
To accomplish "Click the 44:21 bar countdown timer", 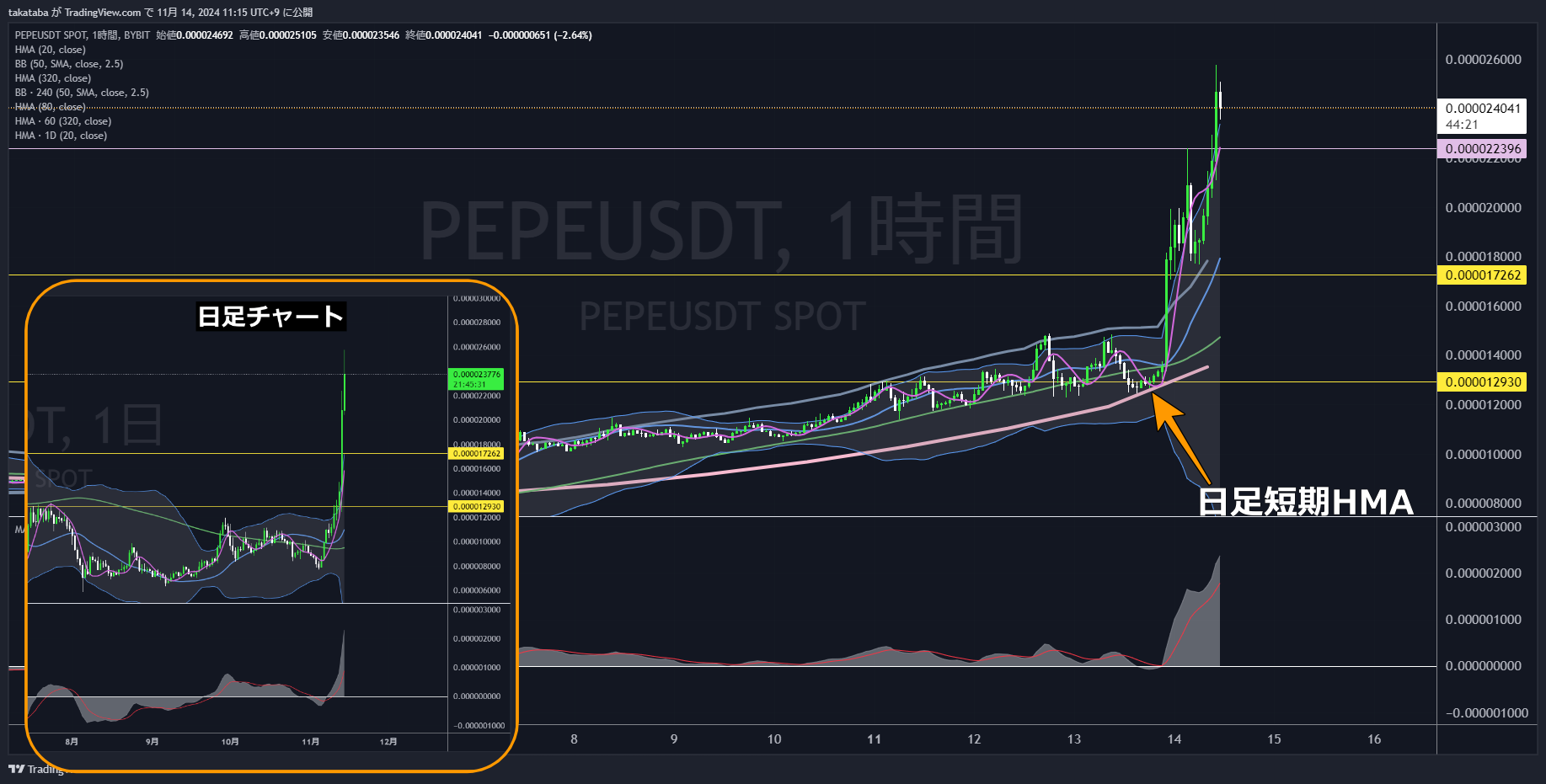I will tap(1462, 125).
